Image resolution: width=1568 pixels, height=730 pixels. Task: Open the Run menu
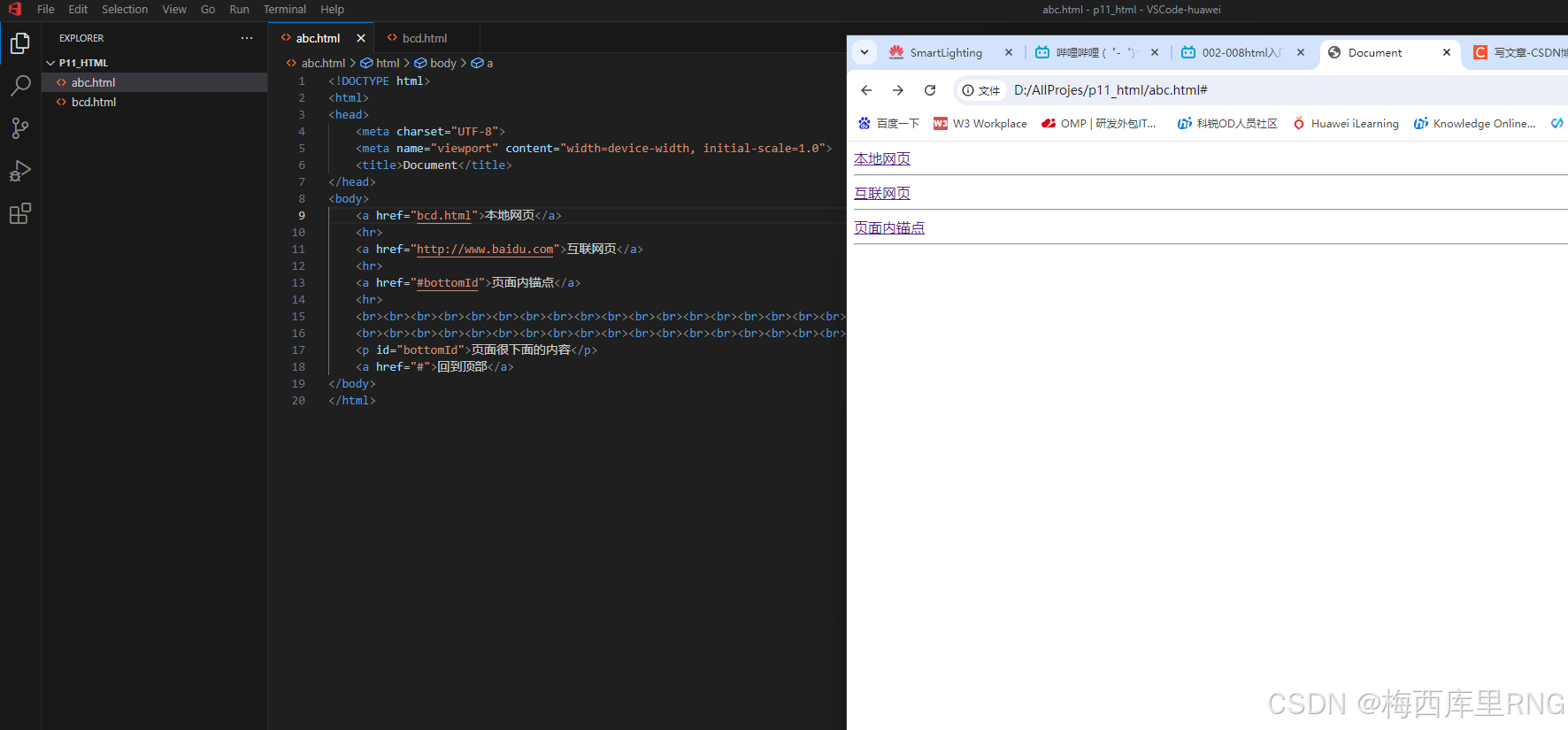pos(239,9)
